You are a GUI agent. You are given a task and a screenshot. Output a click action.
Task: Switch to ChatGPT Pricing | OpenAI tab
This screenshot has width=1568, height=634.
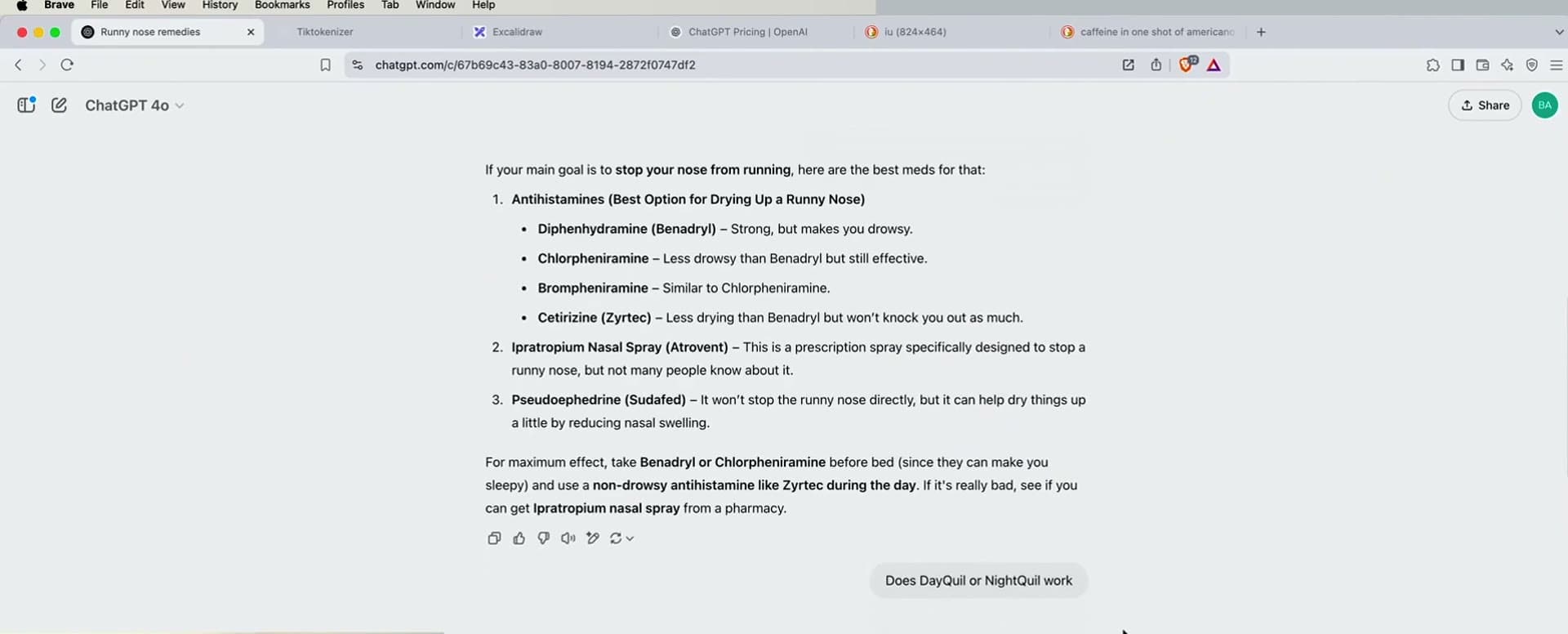pyautogui.click(x=747, y=32)
